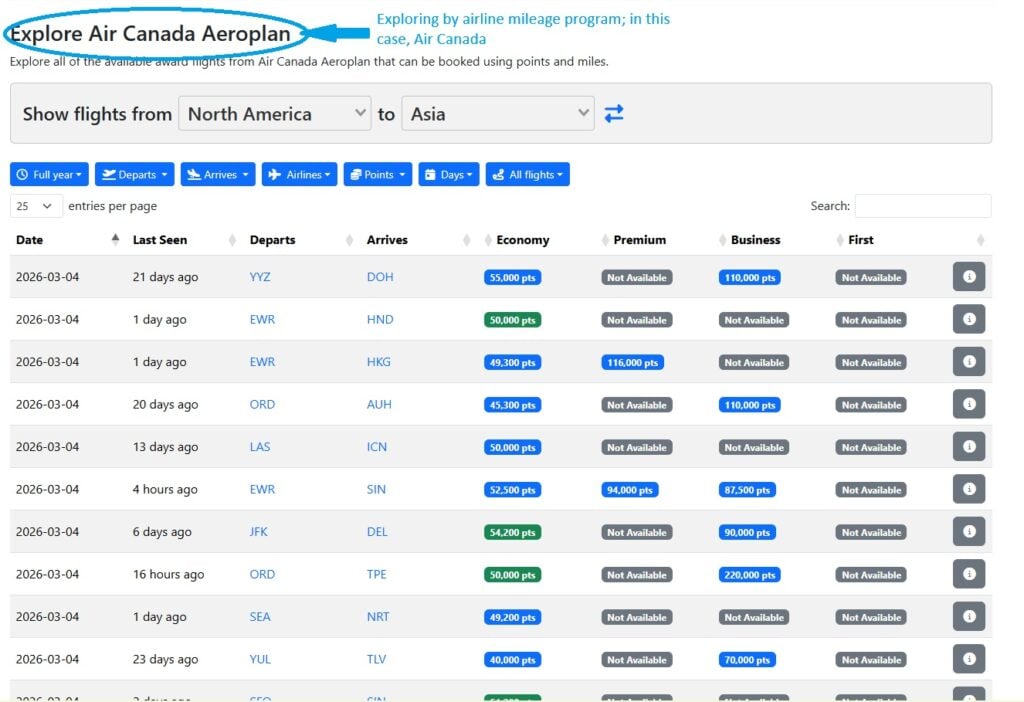Viewport: 1024px width, 702px height.
Task: Click the '16 hours ago' last seen cell
Action: pos(168,574)
